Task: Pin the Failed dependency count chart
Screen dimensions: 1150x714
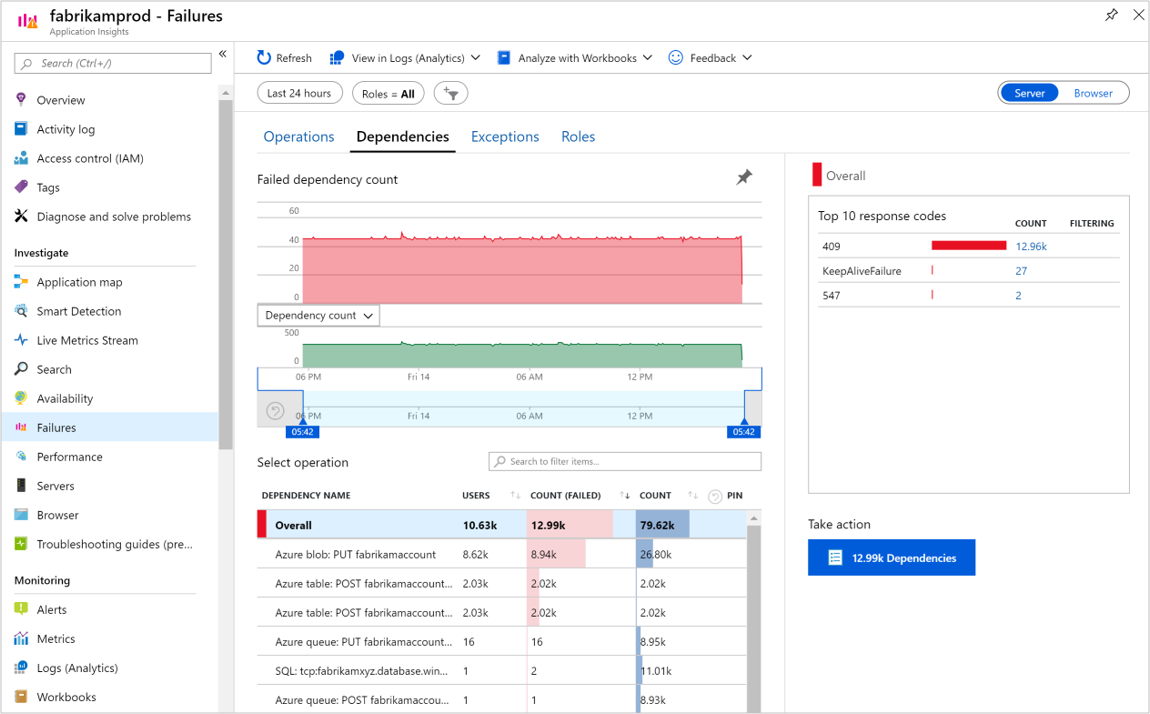Action: click(x=744, y=178)
